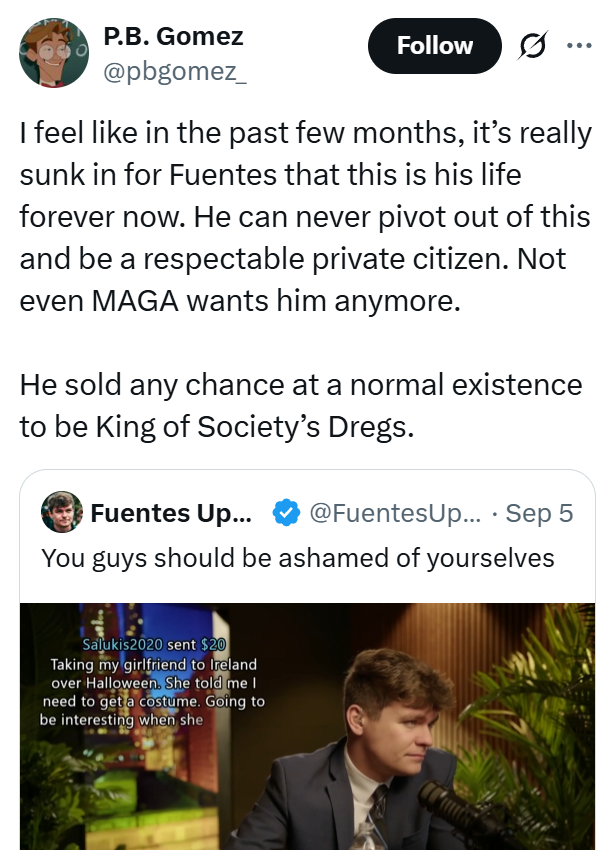
Task: Open the Sep 5 timestamp link
Action: pos(539,514)
